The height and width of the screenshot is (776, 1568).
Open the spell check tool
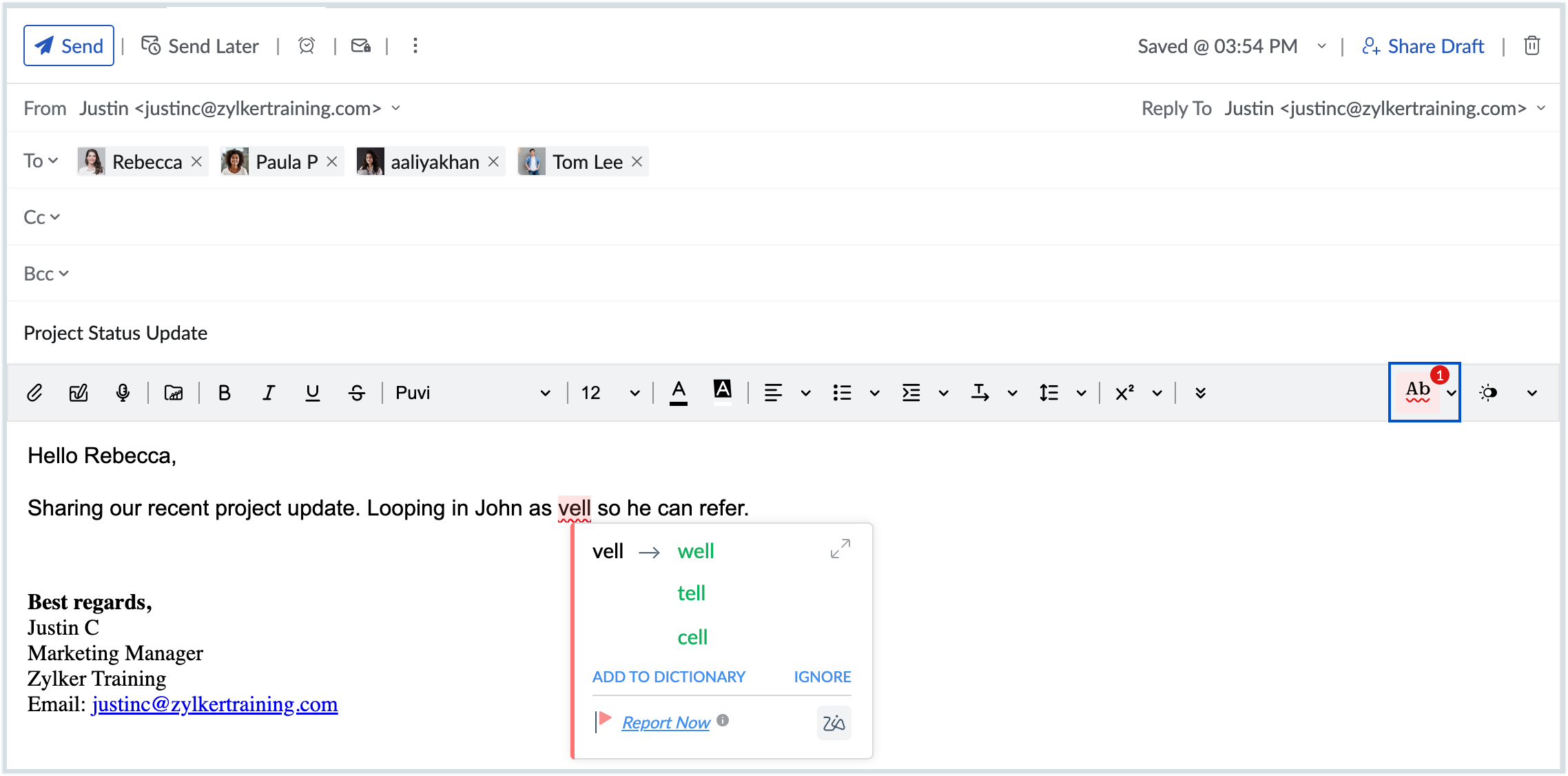tap(1418, 392)
